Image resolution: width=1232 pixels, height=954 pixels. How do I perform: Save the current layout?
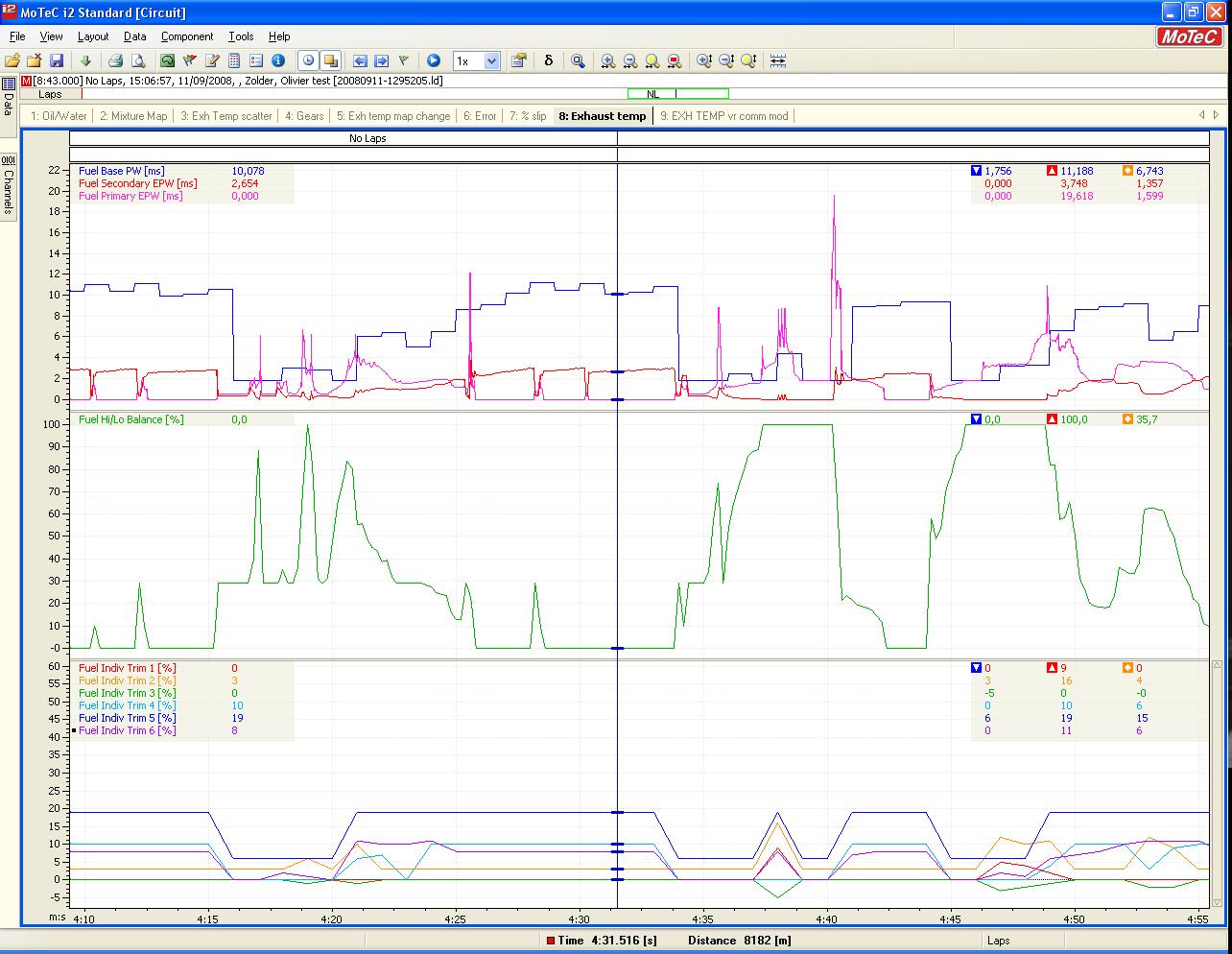(x=57, y=60)
